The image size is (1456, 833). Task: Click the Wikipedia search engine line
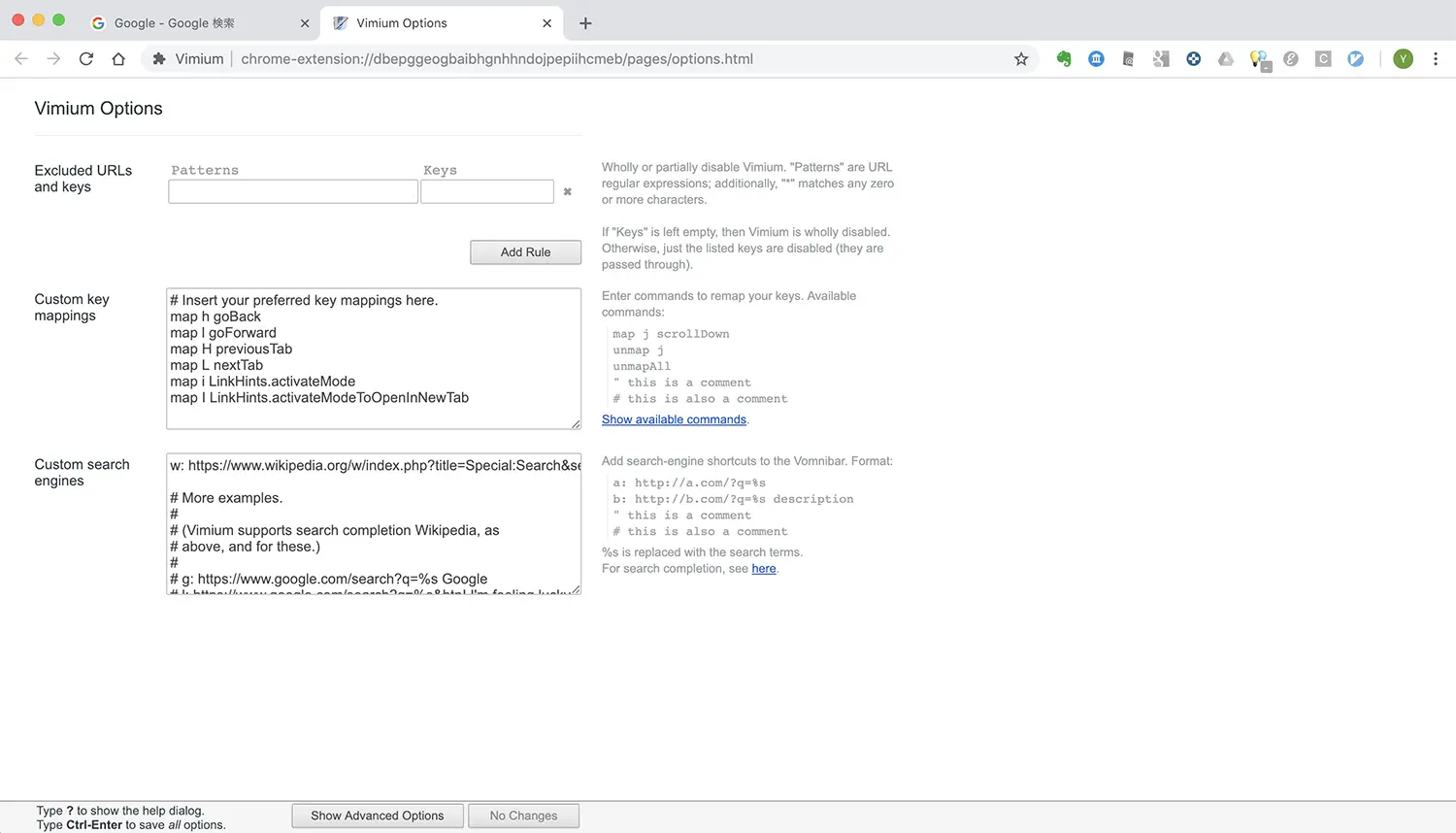(x=374, y=466)
